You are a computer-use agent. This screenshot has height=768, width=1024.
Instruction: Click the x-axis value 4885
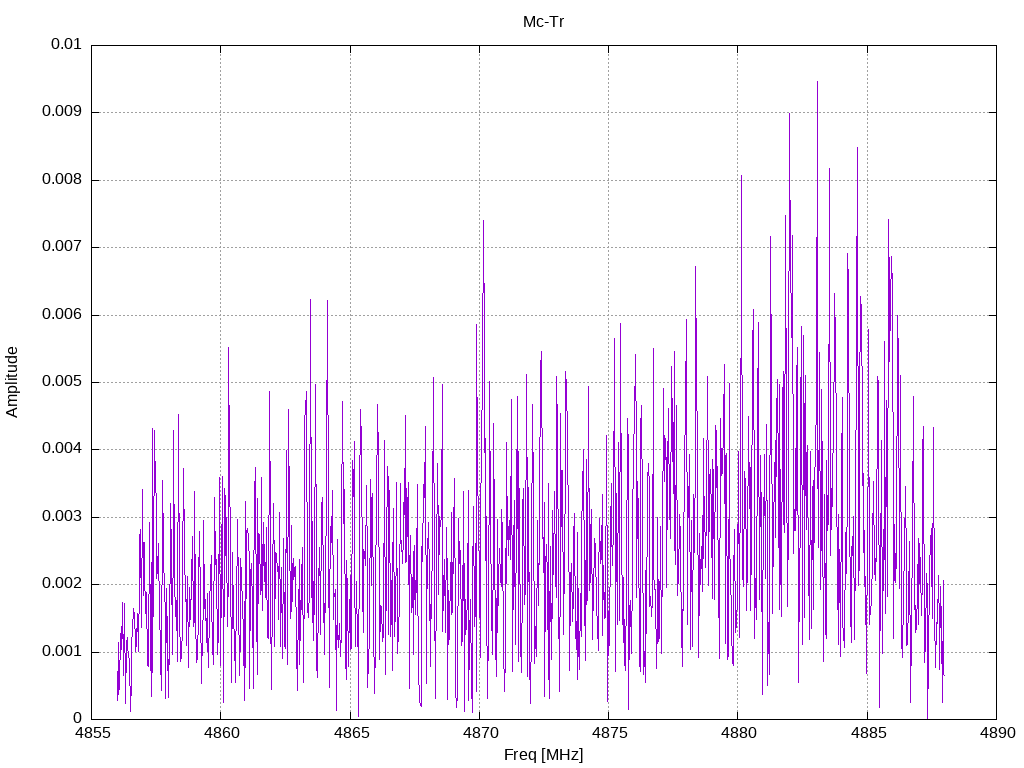[867, 733]
